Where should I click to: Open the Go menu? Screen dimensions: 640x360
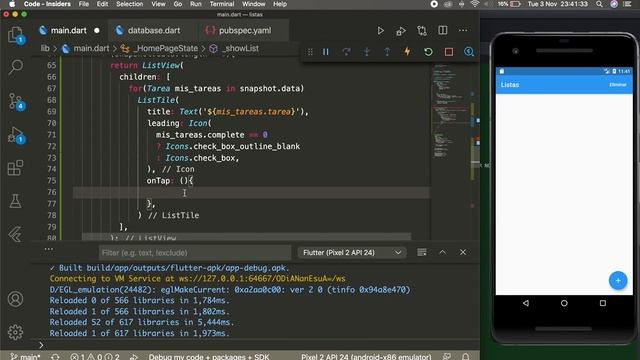tap(178, 4)
